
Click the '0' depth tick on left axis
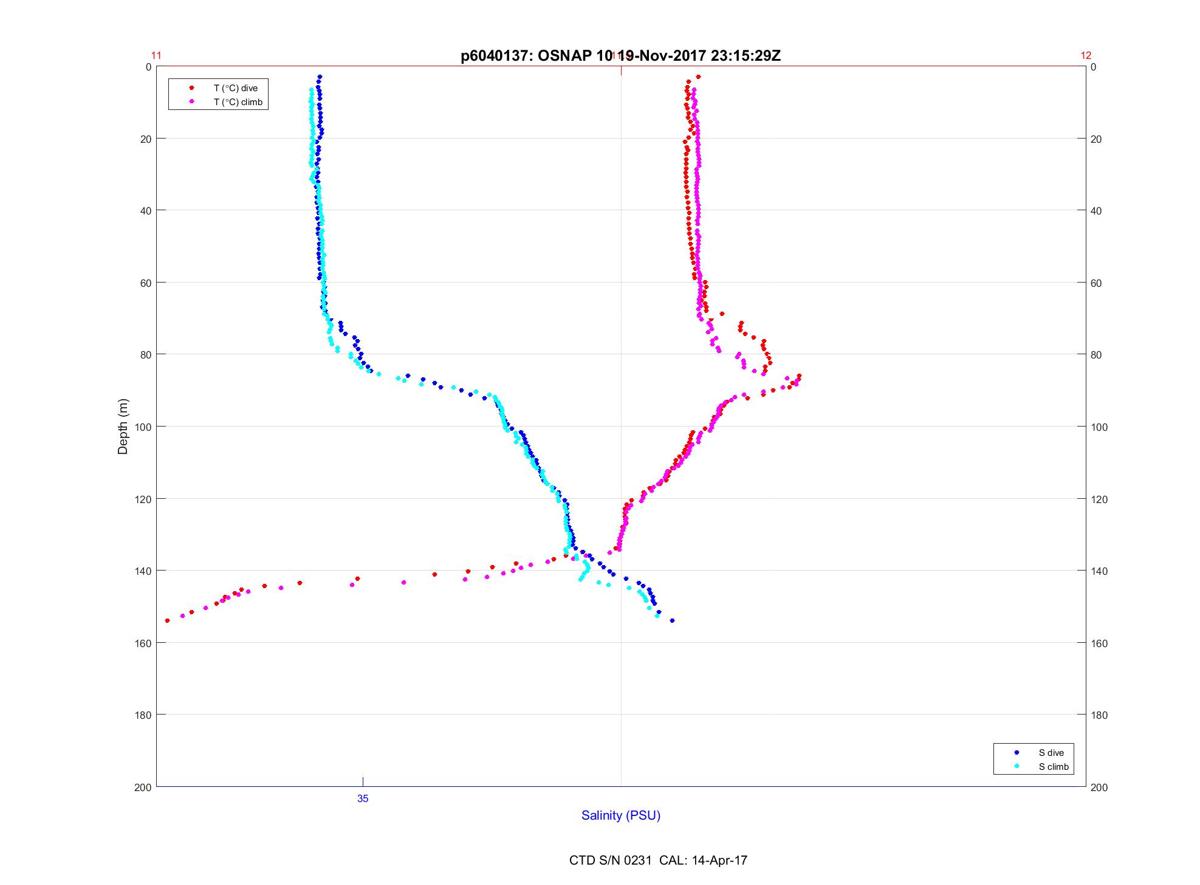(x=148, y=67)
